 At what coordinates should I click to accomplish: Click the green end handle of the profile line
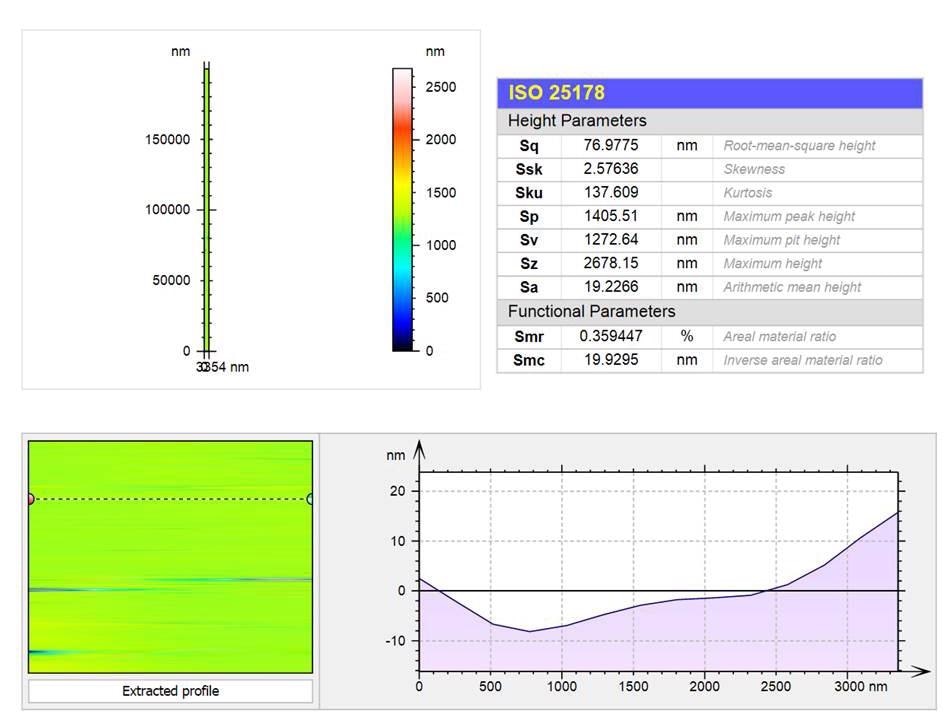pos(310,499)
